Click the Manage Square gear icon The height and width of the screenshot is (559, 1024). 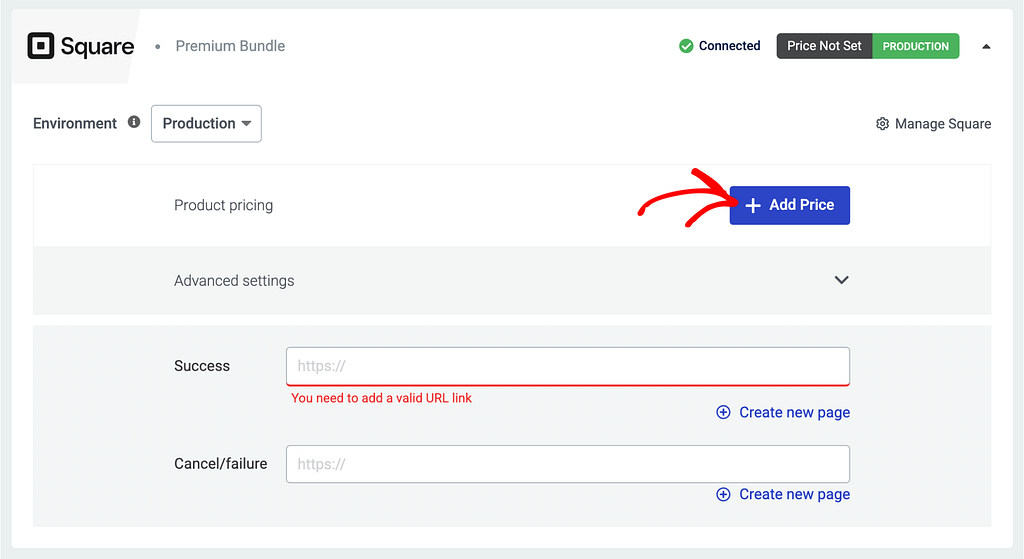coord(882,124)
